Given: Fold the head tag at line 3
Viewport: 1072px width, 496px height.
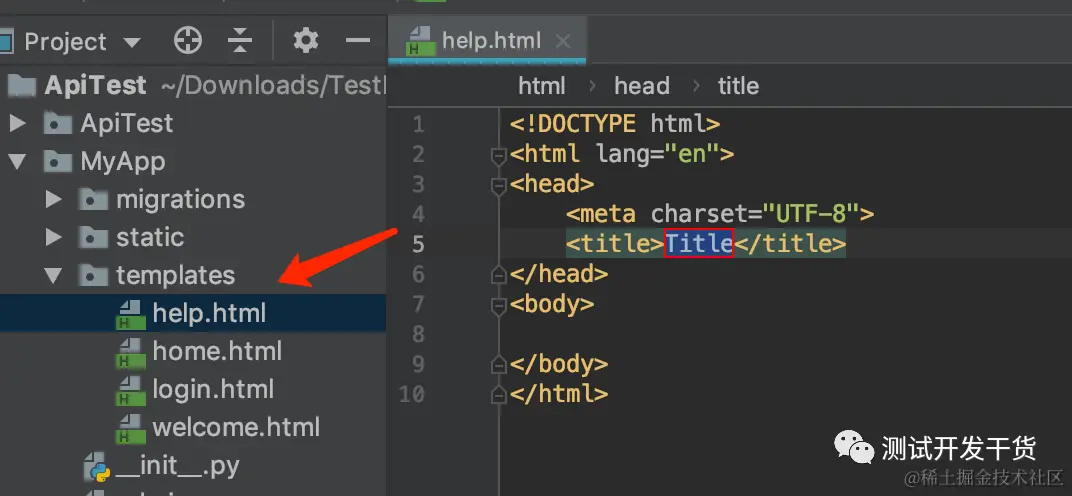Looking at the screenshot, I should pyautogui.click(x=499, y=186).
